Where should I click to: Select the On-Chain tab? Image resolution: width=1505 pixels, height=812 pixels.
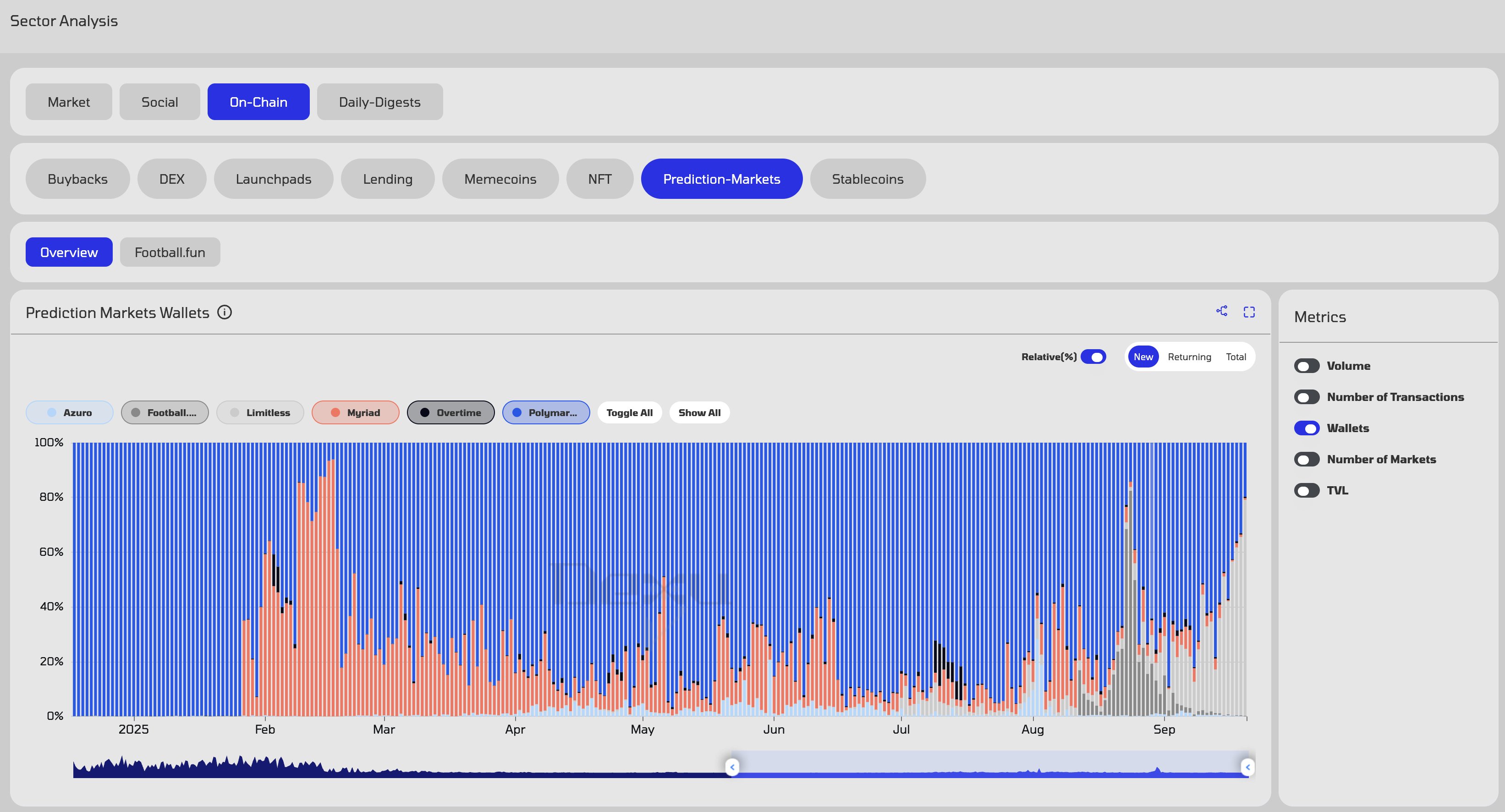(258, 102)
